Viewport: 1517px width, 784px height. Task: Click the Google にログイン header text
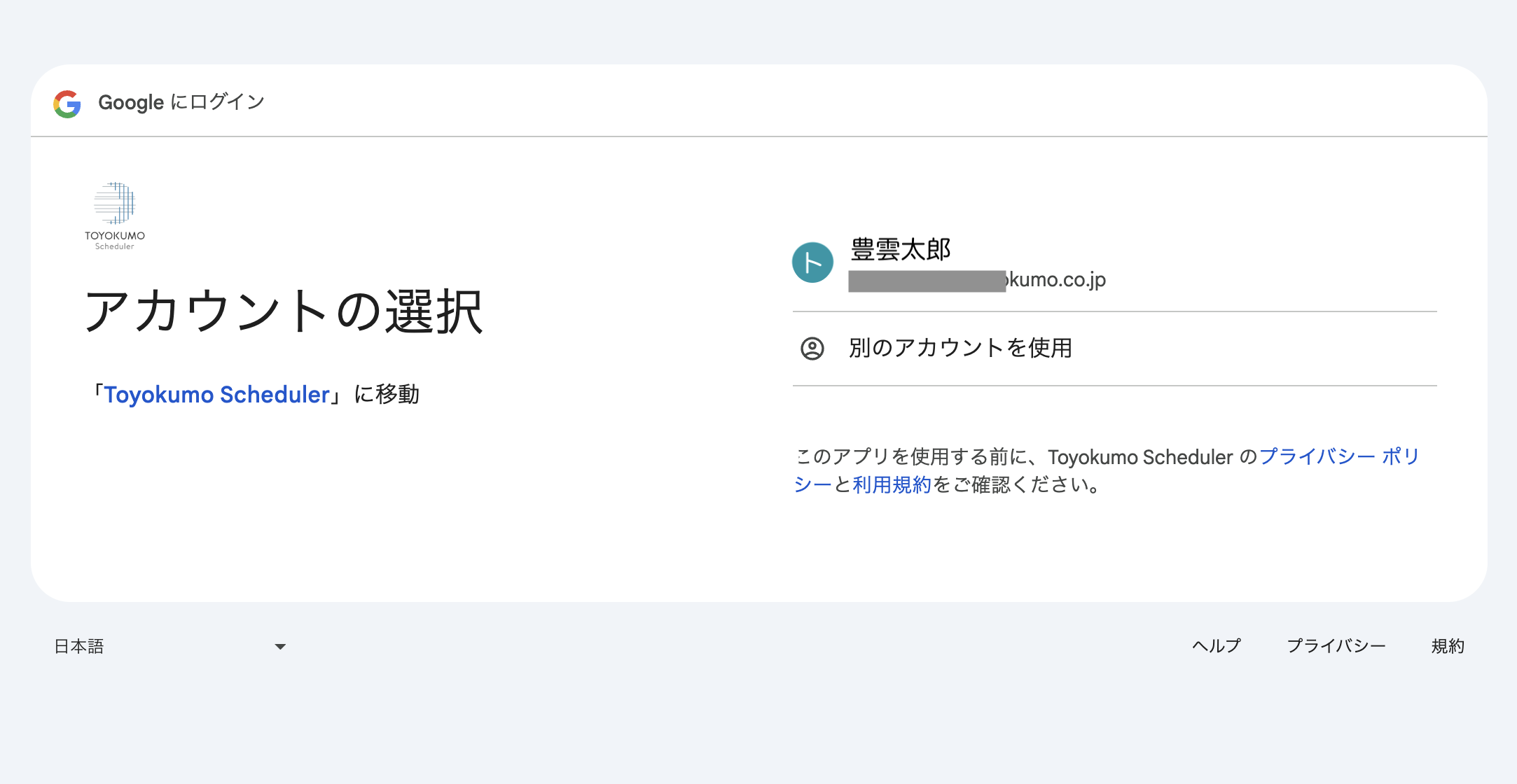point(181,102)
